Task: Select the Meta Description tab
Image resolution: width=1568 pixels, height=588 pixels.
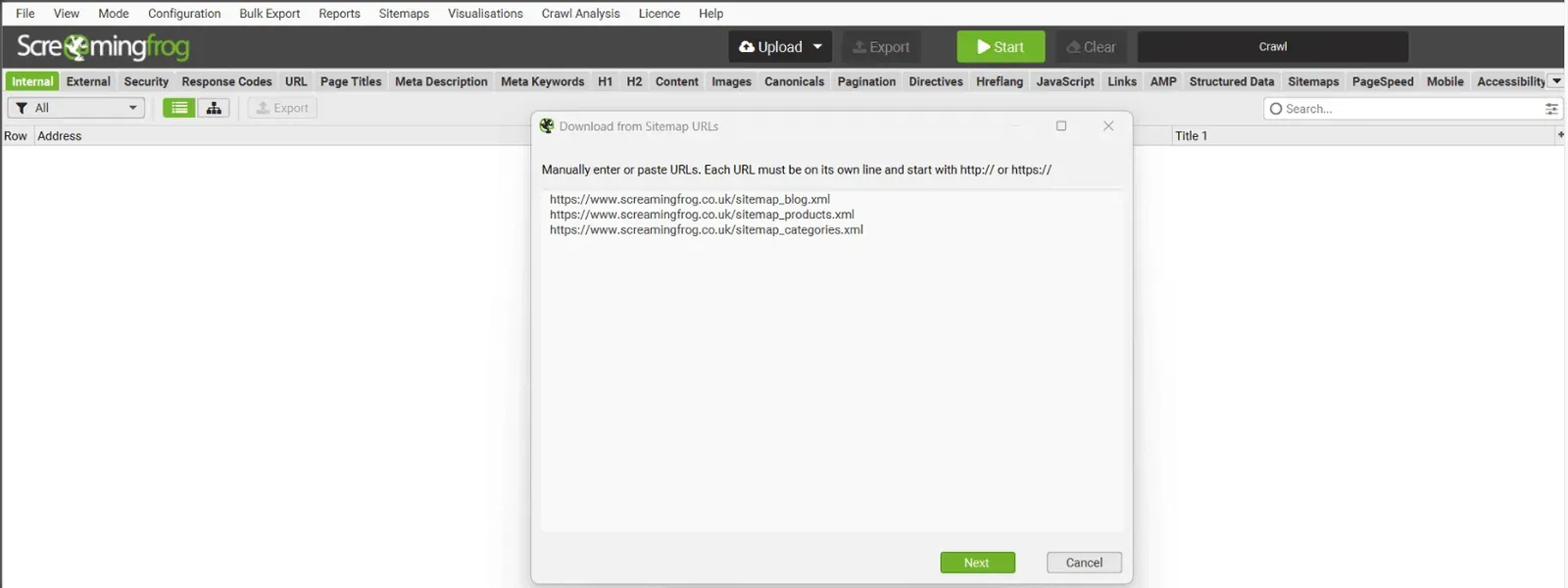Action: point(441,81)
